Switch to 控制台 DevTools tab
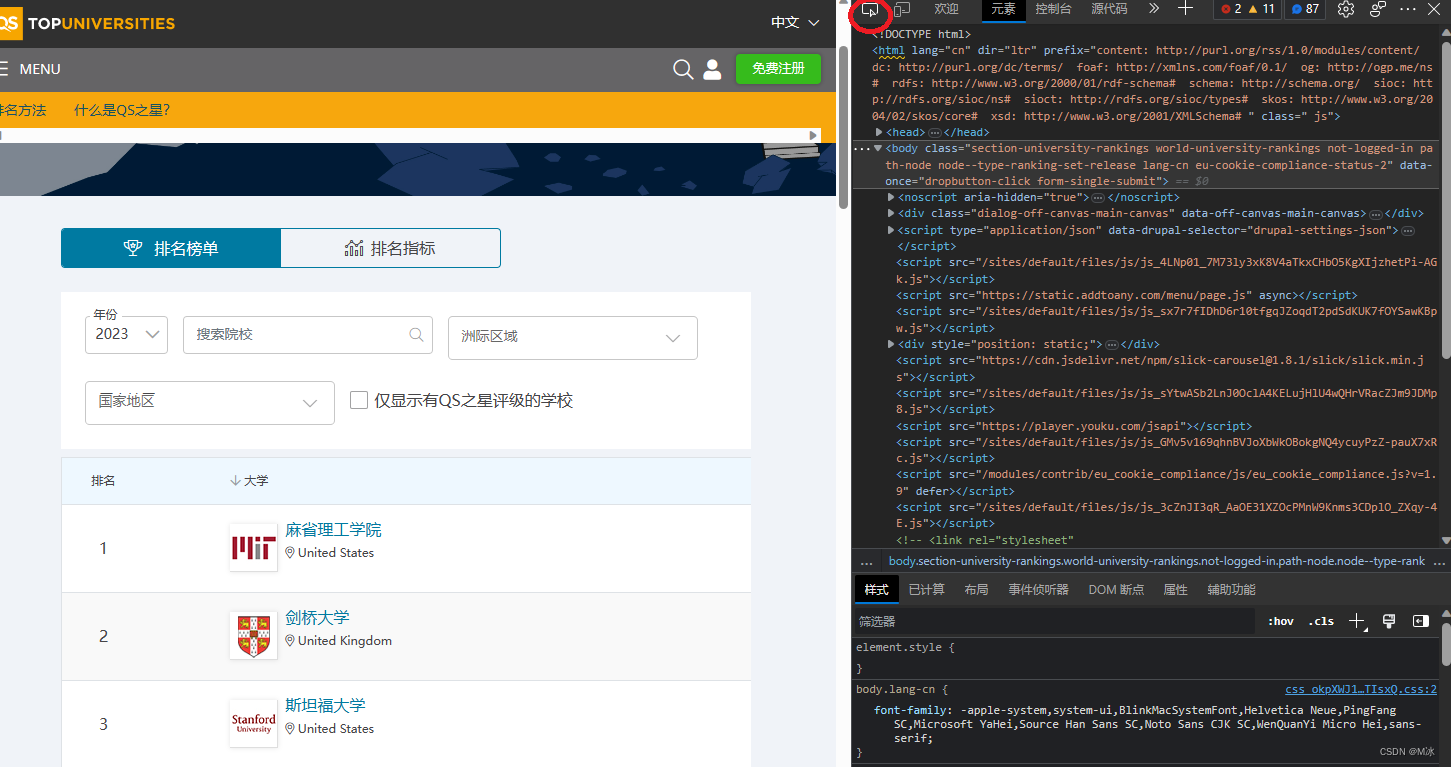1451x767 pixels. click(x=1053, y=9)
